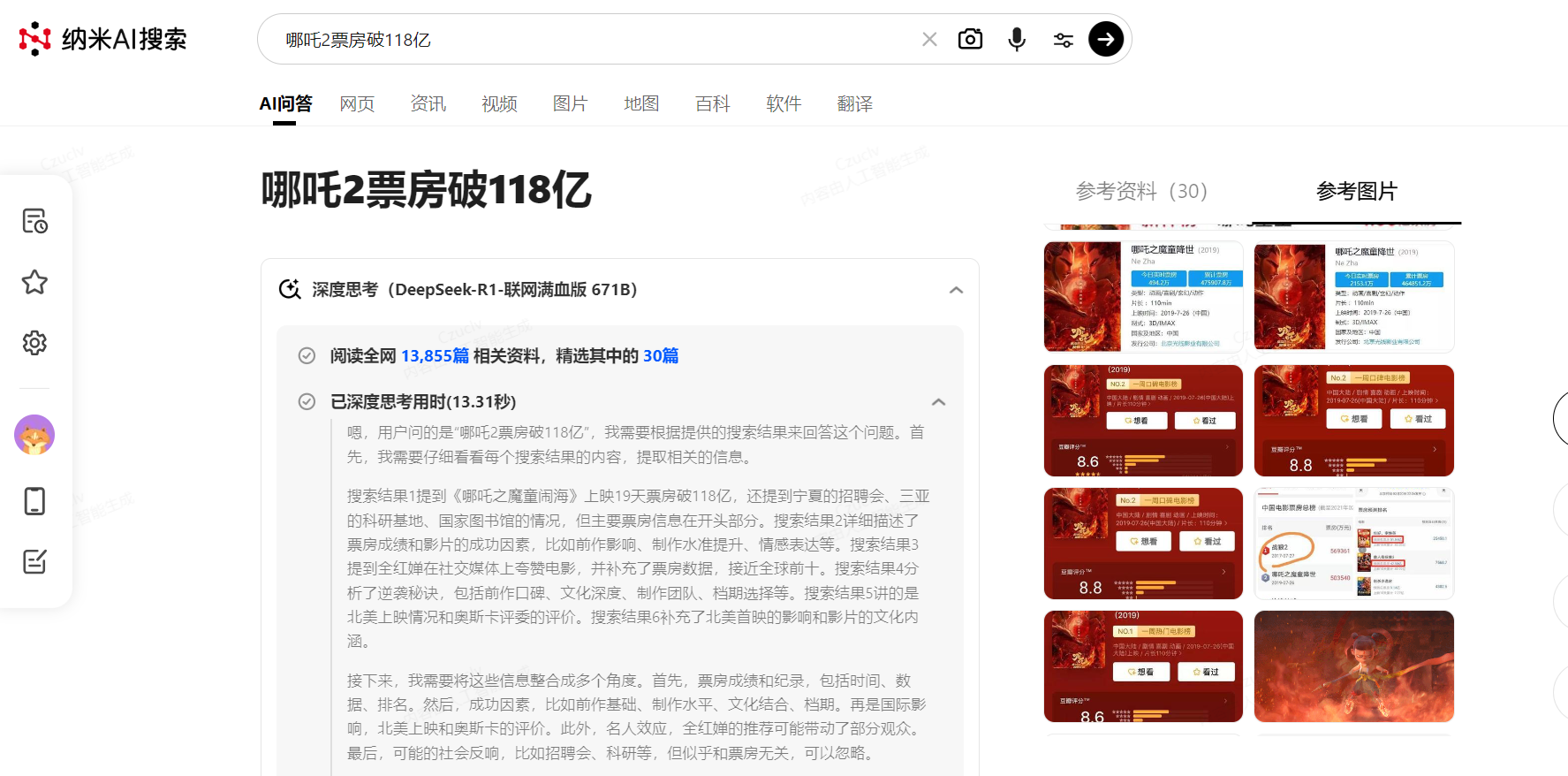Open settings gear icon in sidebar
Screen dimensions: 1568x776
(x=34, y=343)
